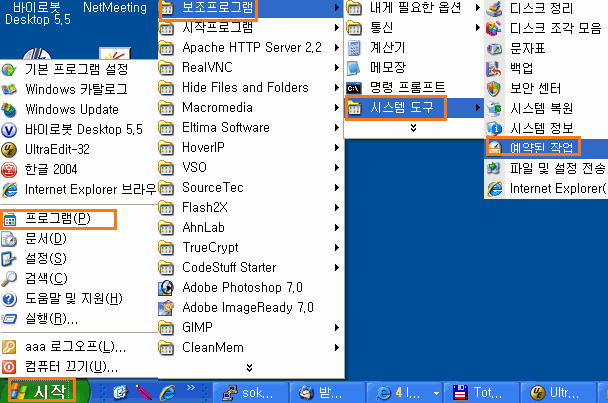Open 내게 필요한 옵션 submenu

414,8
